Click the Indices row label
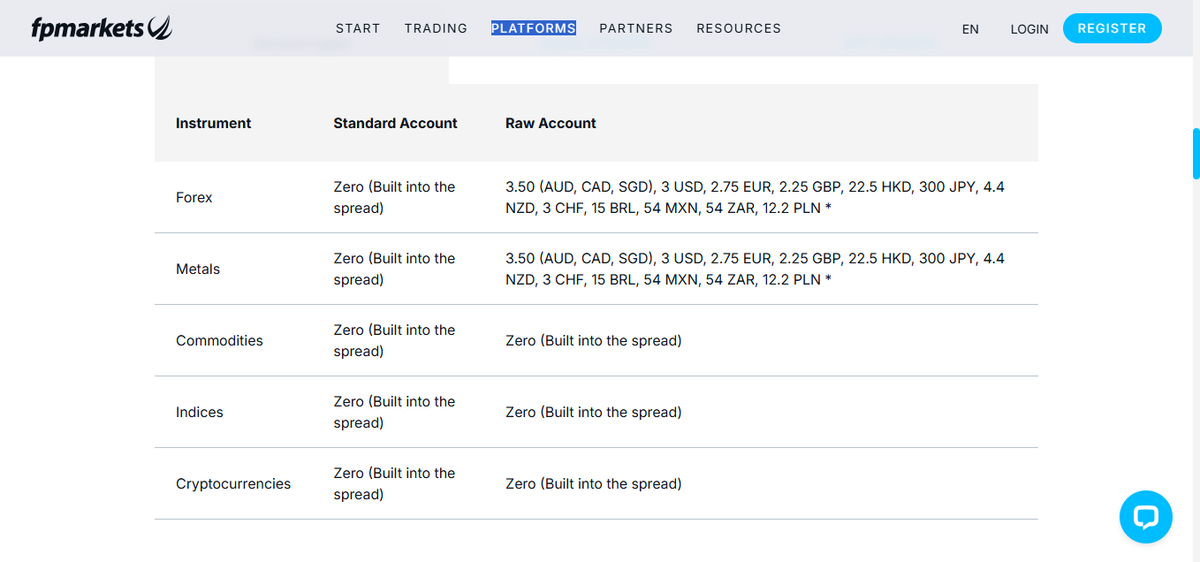 click(x=199, y=412)
